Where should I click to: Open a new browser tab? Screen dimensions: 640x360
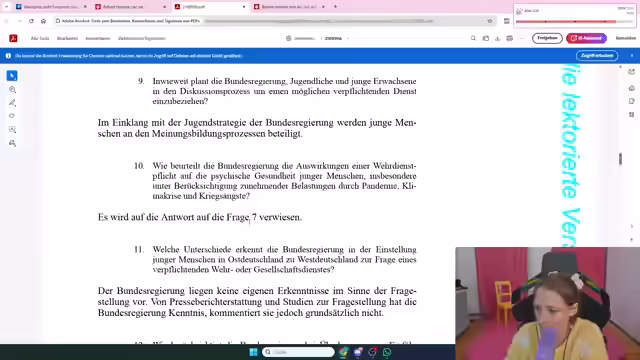pyautogui.click(x=336, y=7)
